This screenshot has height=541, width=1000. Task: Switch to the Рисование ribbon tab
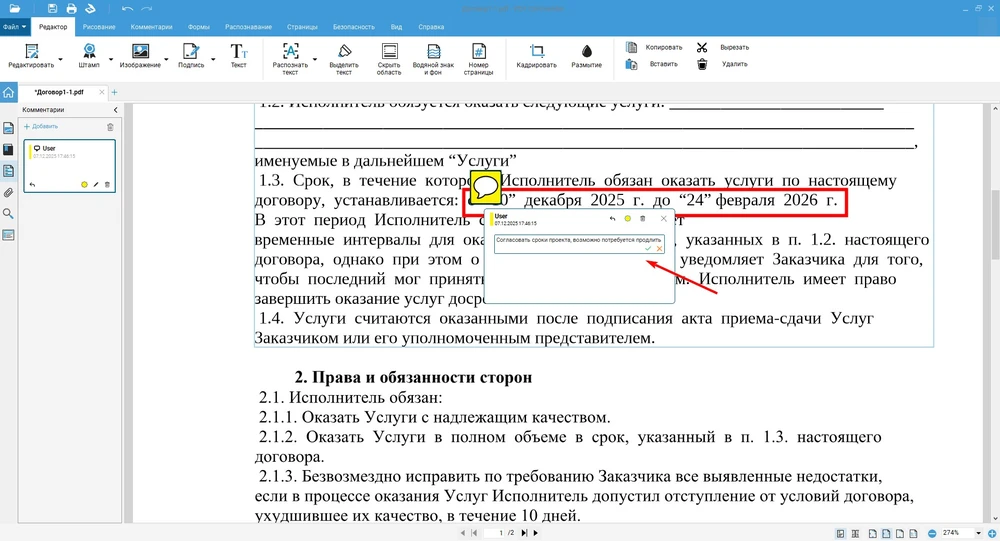coord(99,26)
